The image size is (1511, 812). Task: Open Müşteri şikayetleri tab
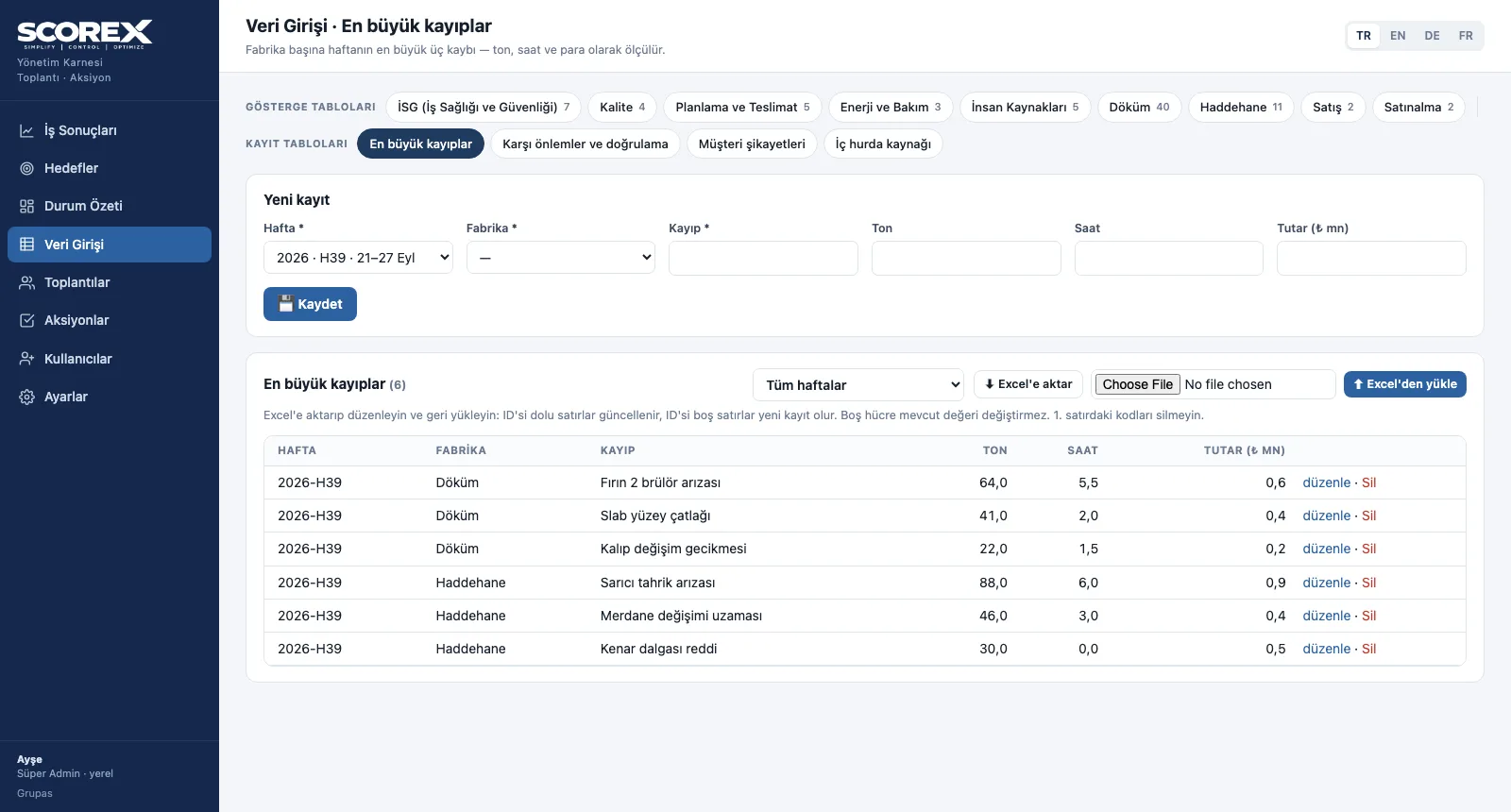coord(752,144)
